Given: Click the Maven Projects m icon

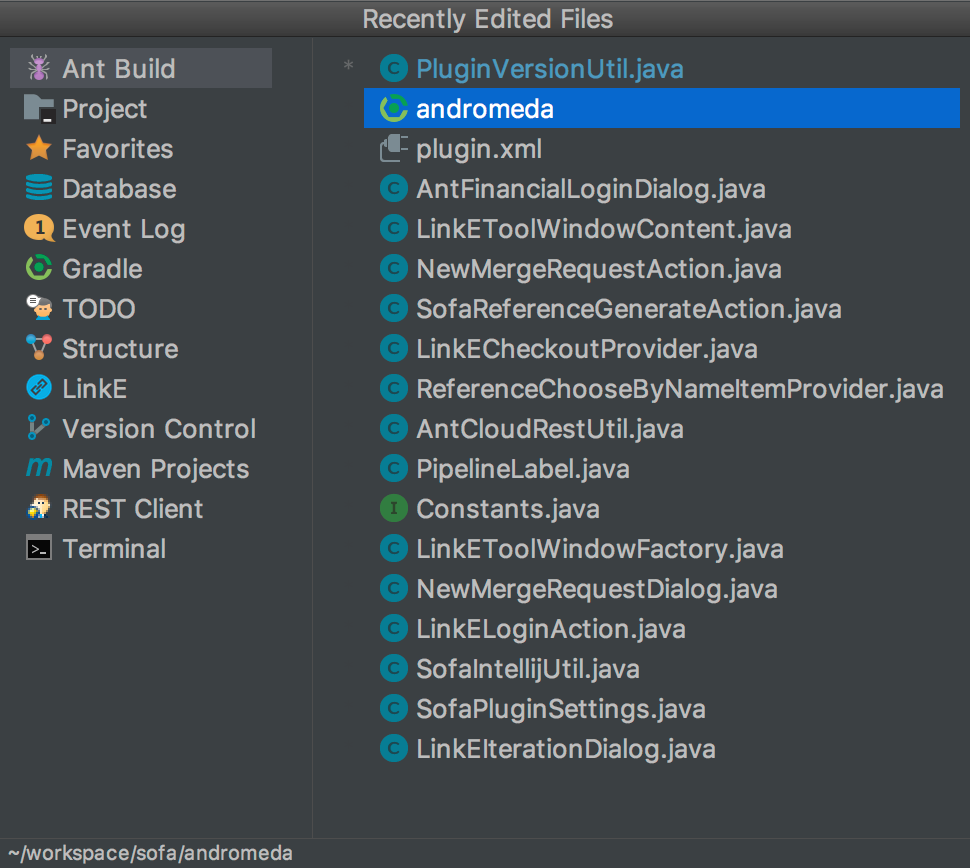Looking at the screenshot, I should pyautogui.click(x=39, y=468).
